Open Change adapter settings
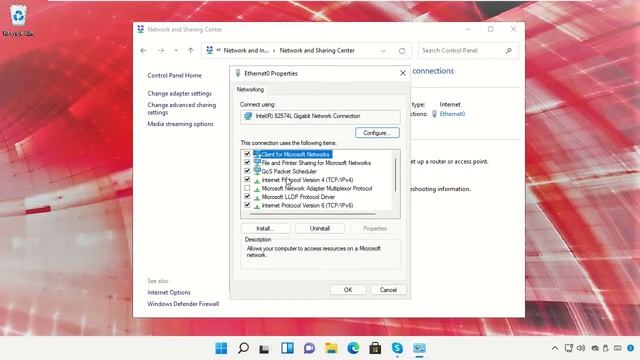 coord(180,93)
